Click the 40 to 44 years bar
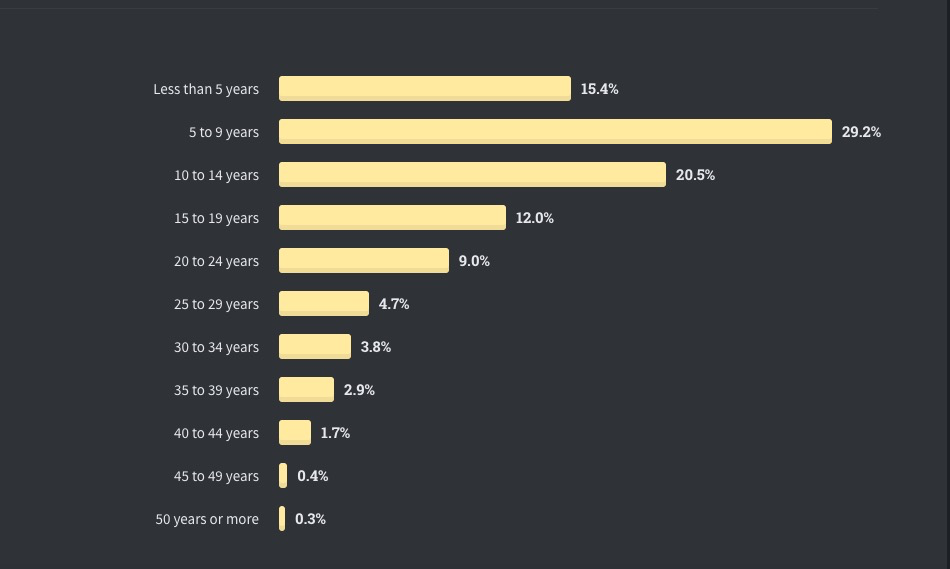Image resolution: width=950 pixels, height=569 pixels. pos(294,433)
